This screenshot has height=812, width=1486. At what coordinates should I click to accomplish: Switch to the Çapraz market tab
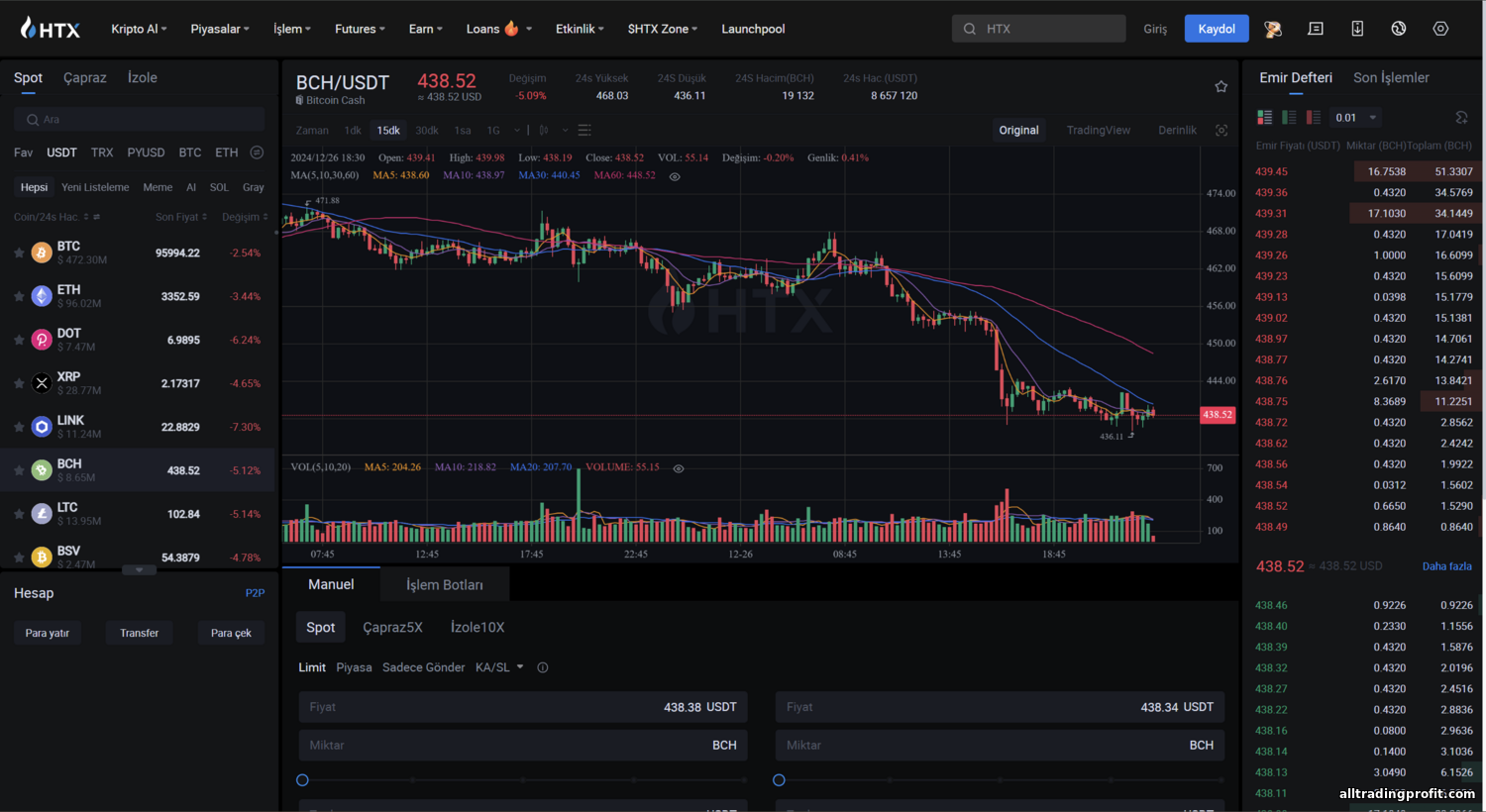tap(85, 77)
